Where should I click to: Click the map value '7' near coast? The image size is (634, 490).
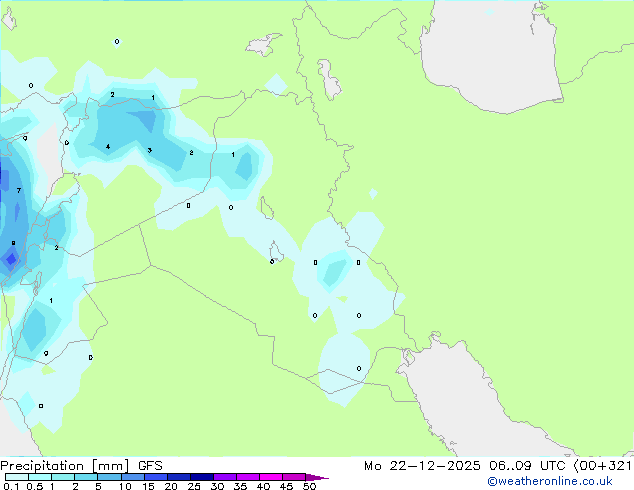tap(19, 190)
